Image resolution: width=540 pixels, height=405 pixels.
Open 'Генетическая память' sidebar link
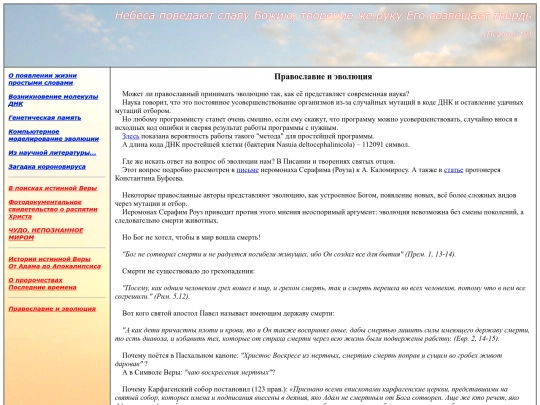coord(45,118)
